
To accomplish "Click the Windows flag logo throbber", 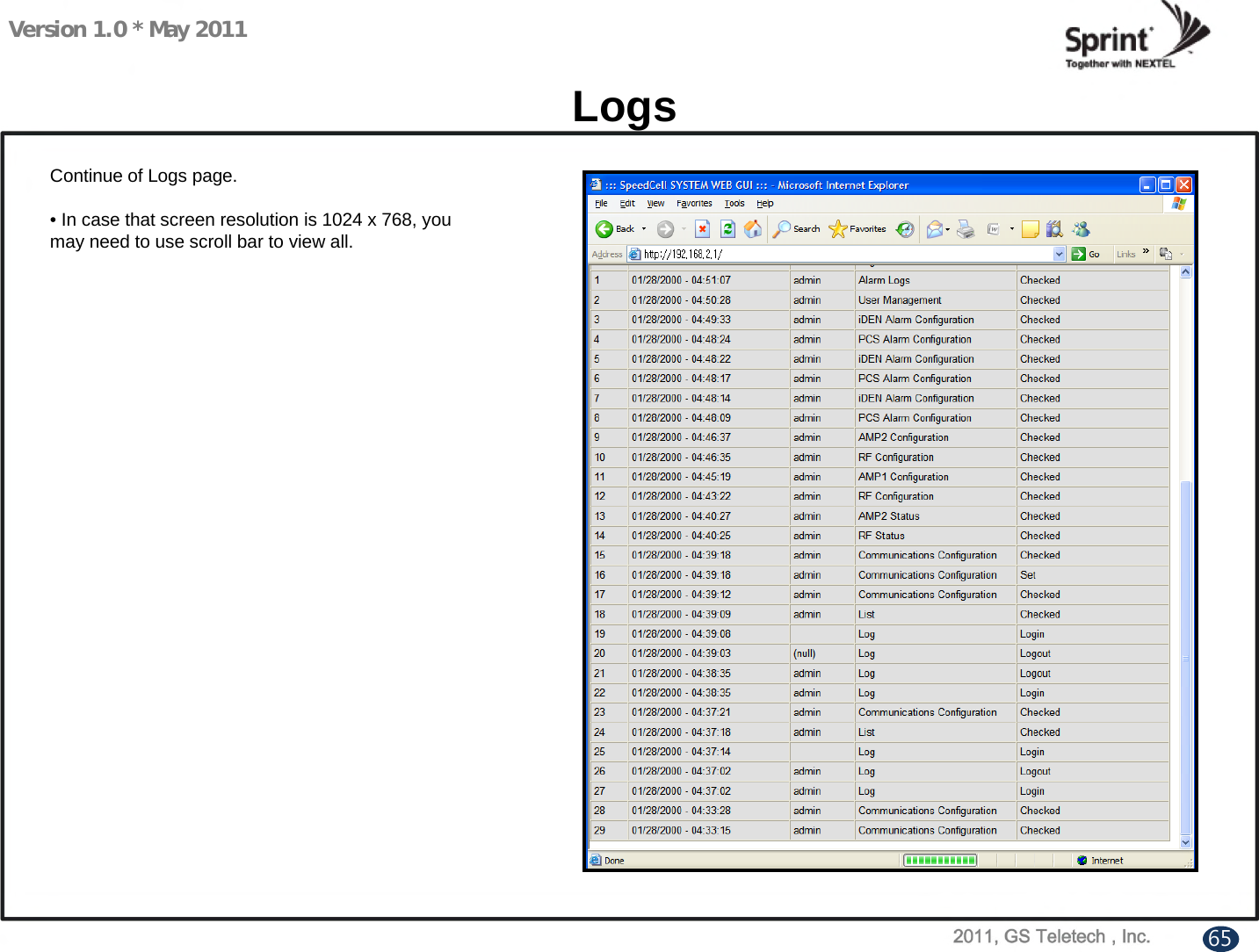I will click(x=1179, y=204).
